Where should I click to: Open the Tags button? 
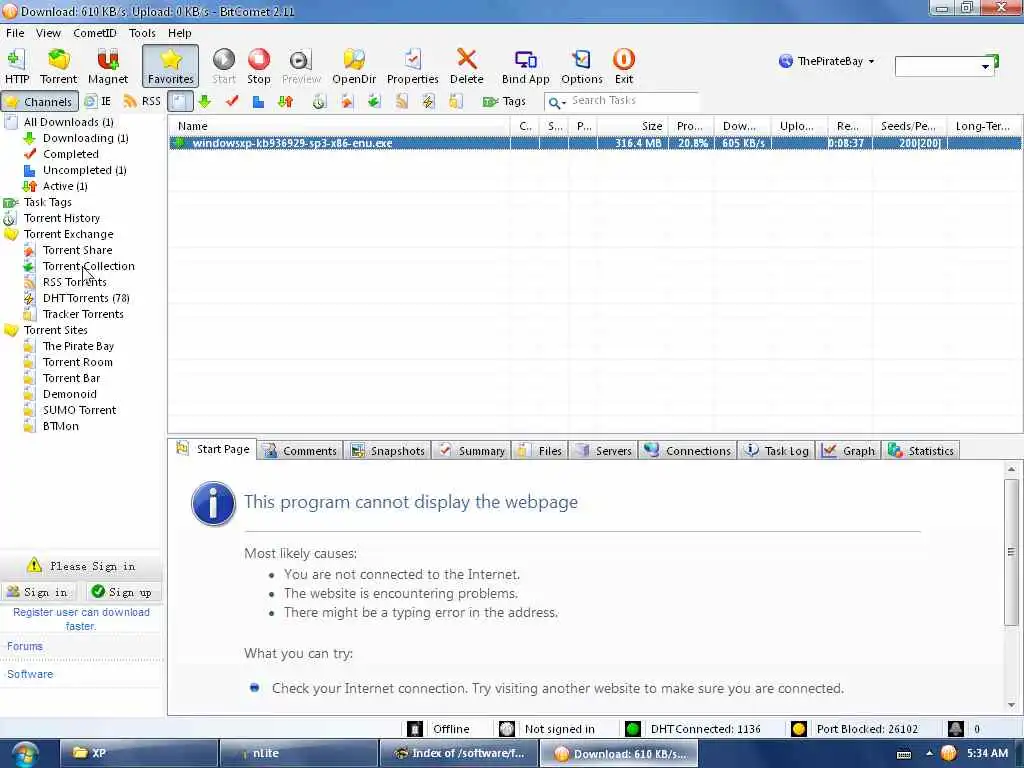(504, 101)
